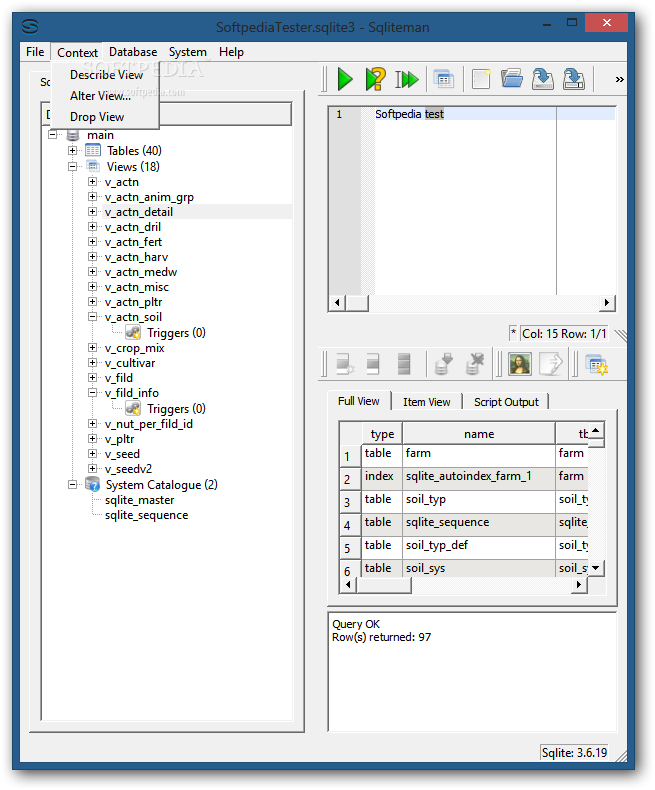Select the sqlite_master catalogue entry
The image size is (655, 790).
(140, 500)
